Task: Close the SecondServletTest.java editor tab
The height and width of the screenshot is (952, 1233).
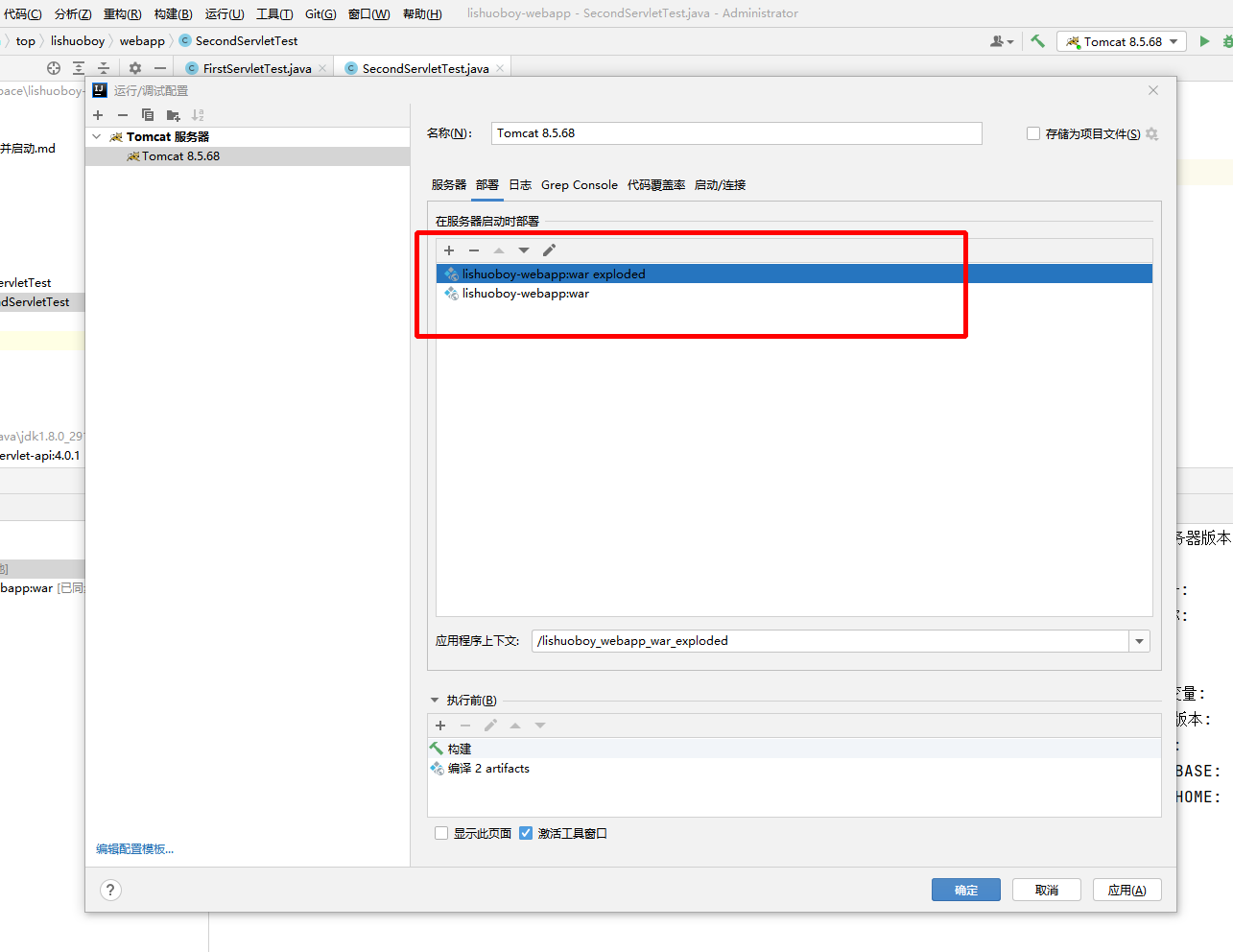Action: (x=500, y=68)
